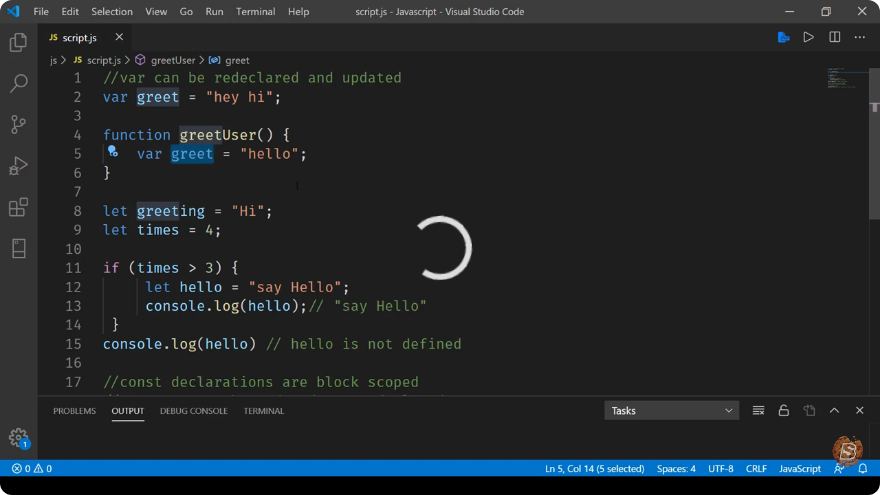Open More Actions ellipsis in editor
880x495 pixels.
coord(860,38)
